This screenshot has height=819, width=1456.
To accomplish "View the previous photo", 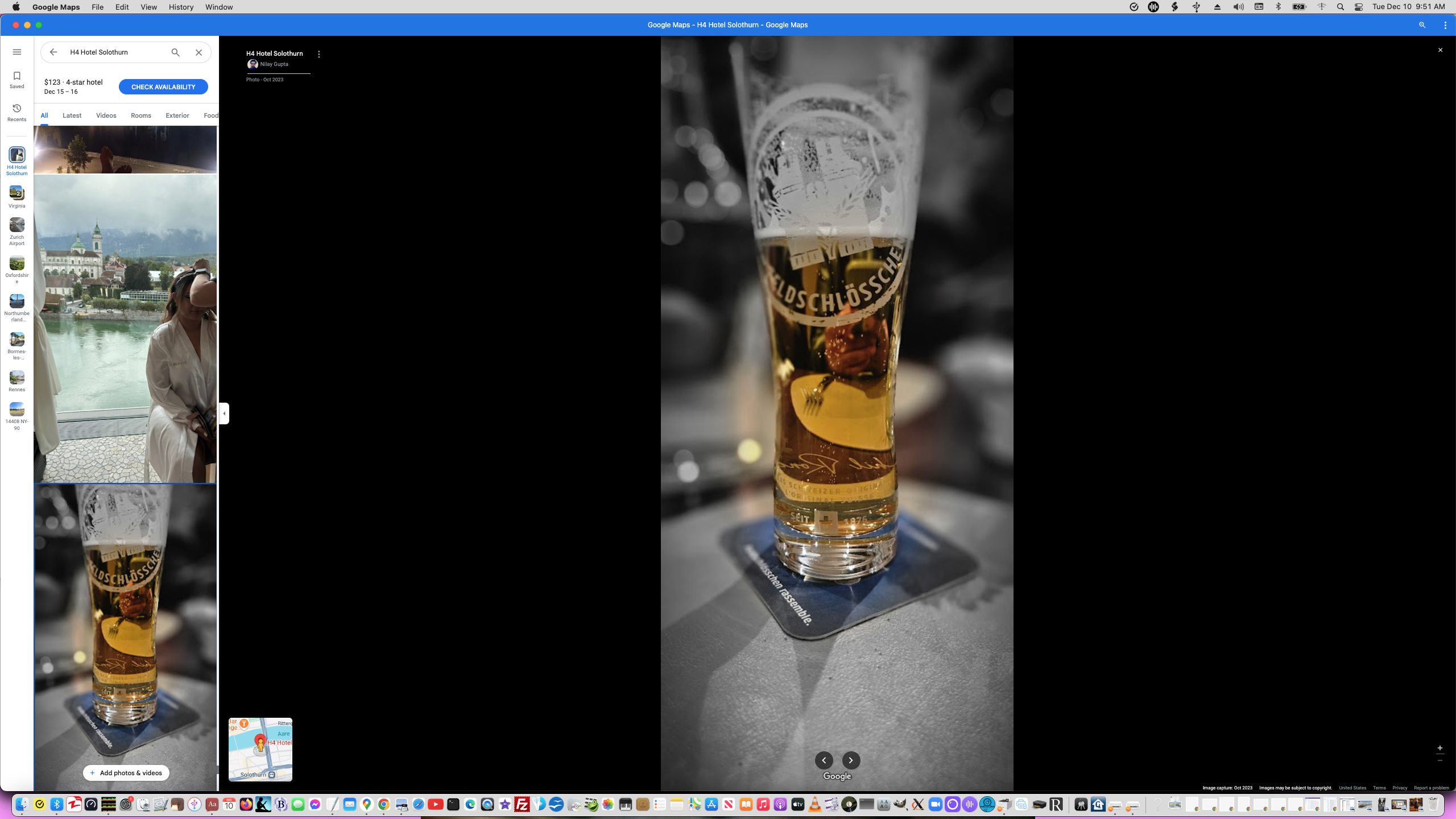I will pyautogui.click(x=824, y=760).
